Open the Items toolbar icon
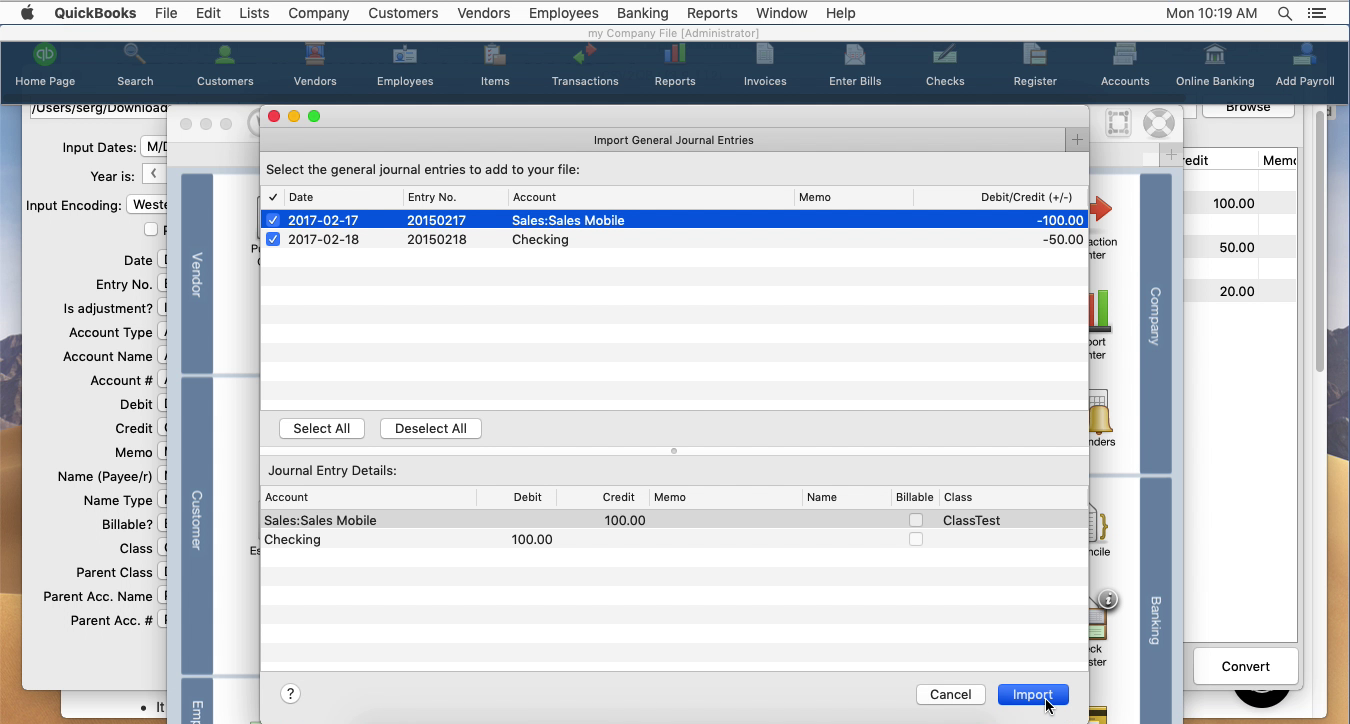Screen dimensions: 1350x724 (x=495, y=65)
